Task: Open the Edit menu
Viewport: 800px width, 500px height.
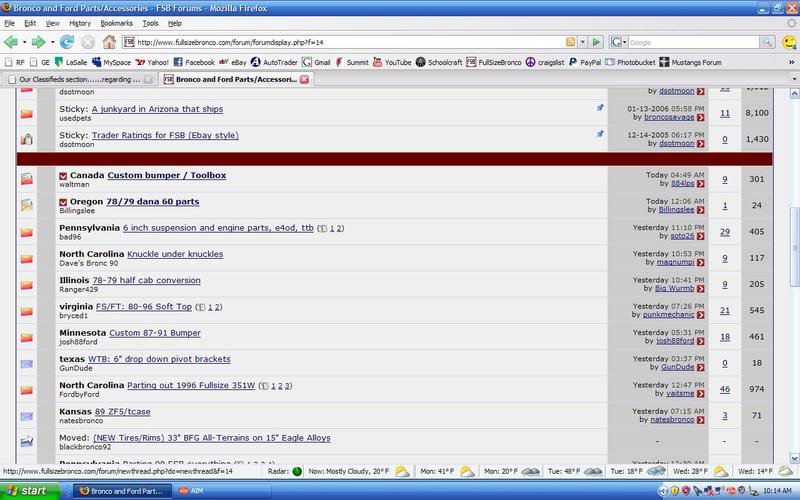Action: (30, 23)
